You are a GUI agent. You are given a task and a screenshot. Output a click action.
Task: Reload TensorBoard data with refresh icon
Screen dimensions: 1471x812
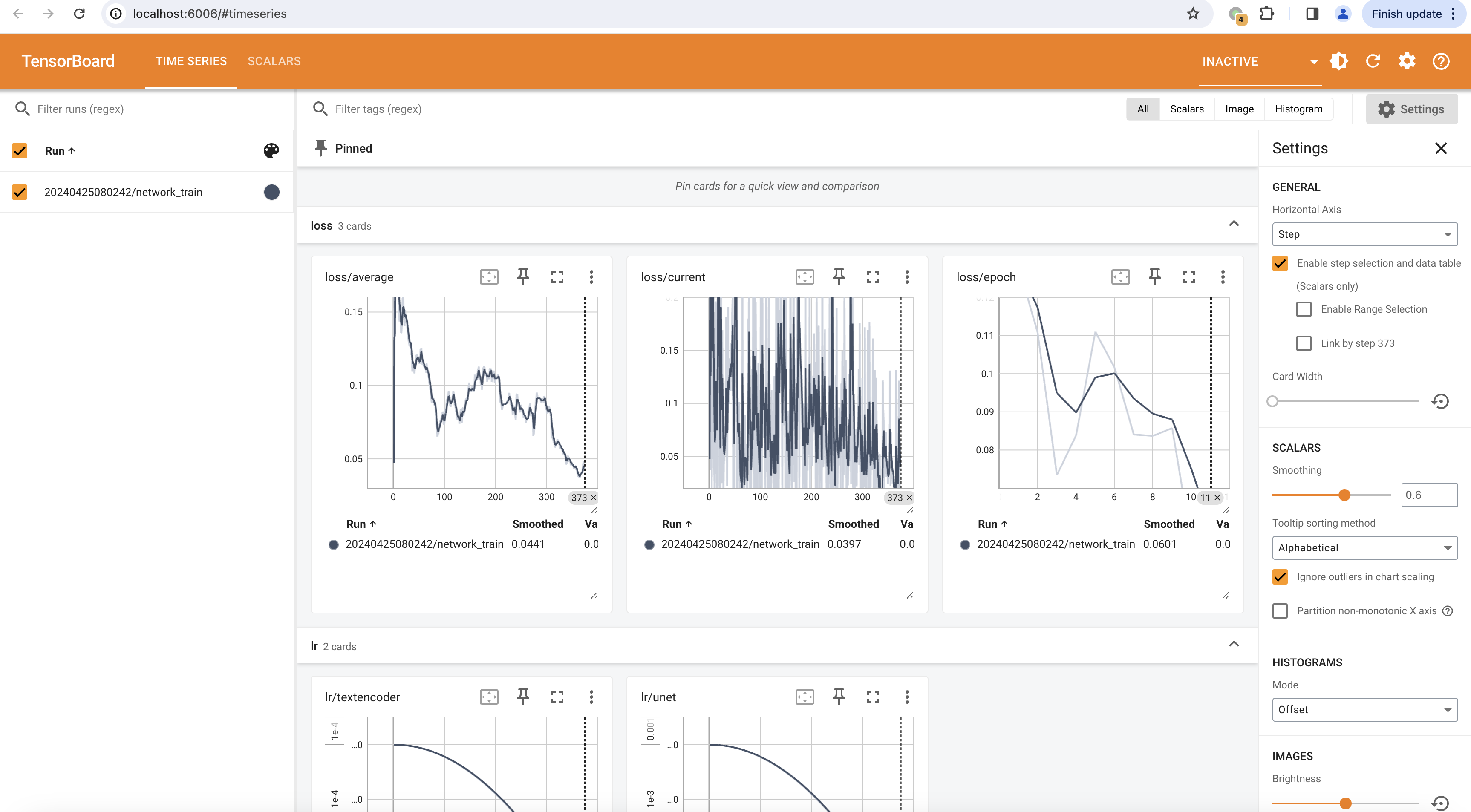click(x=1373, y=61)
